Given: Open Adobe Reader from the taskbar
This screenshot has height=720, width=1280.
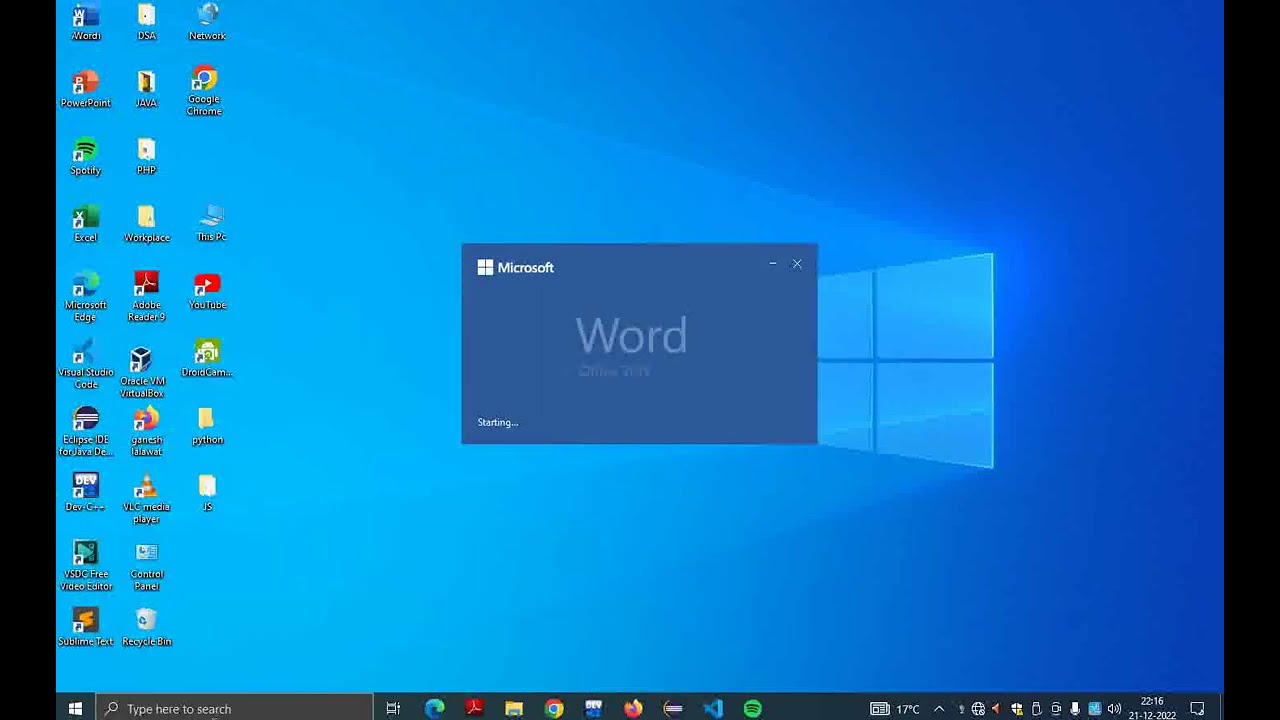Looking at the screenshot, I should pos(474,708).
